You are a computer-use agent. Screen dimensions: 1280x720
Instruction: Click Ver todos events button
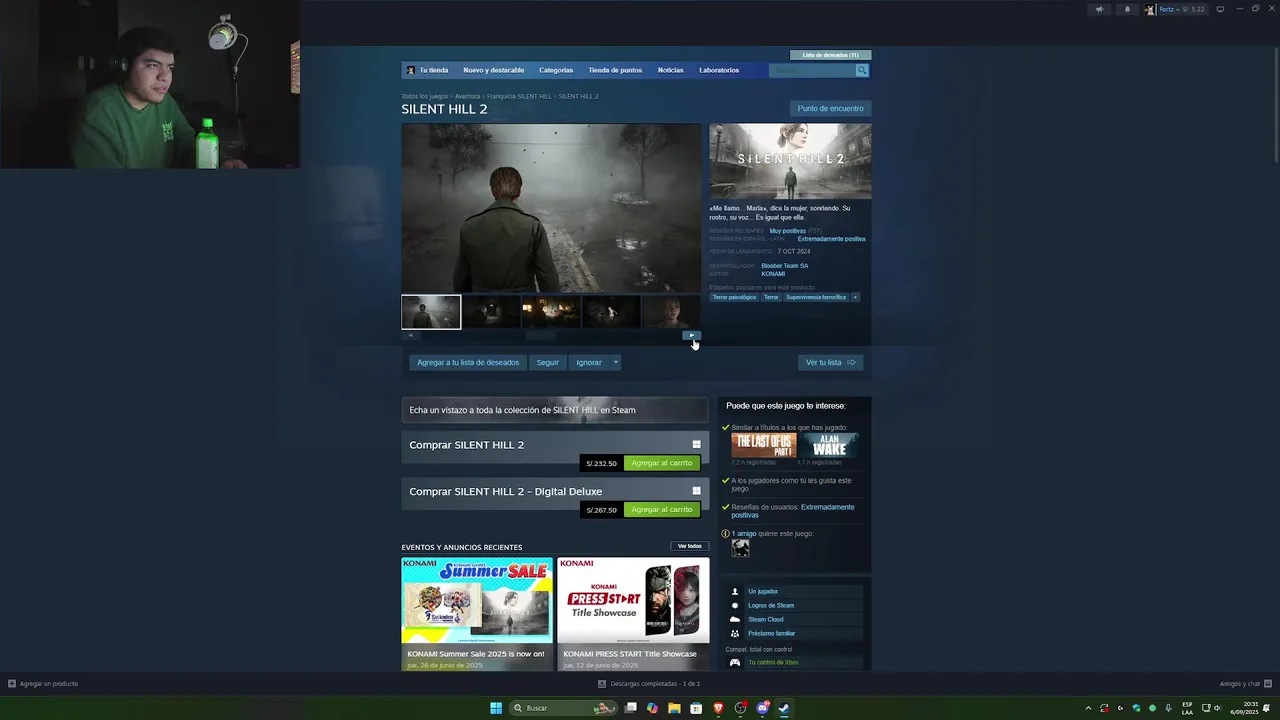click(690, 546)
